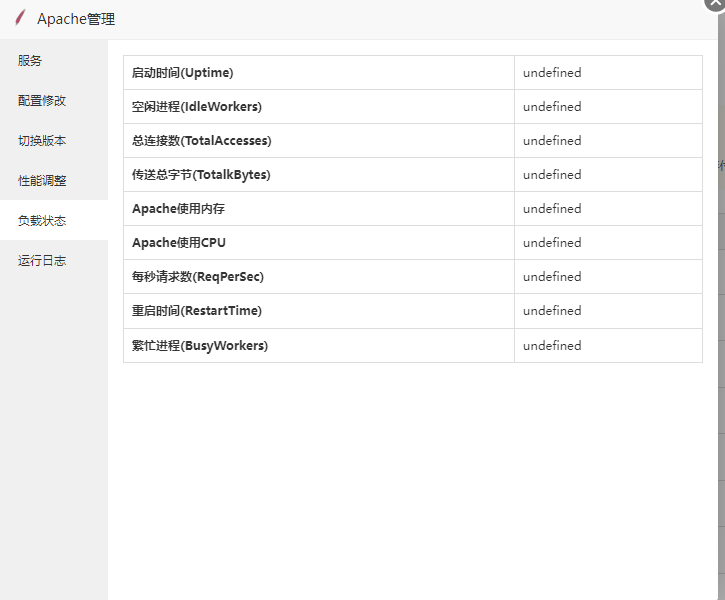Click the 重启时间(RestartTime) label

pos(197,311)
